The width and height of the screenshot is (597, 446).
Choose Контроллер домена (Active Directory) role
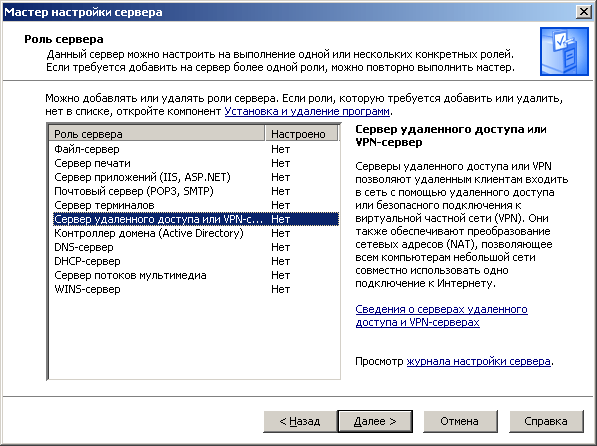point(196,233)
